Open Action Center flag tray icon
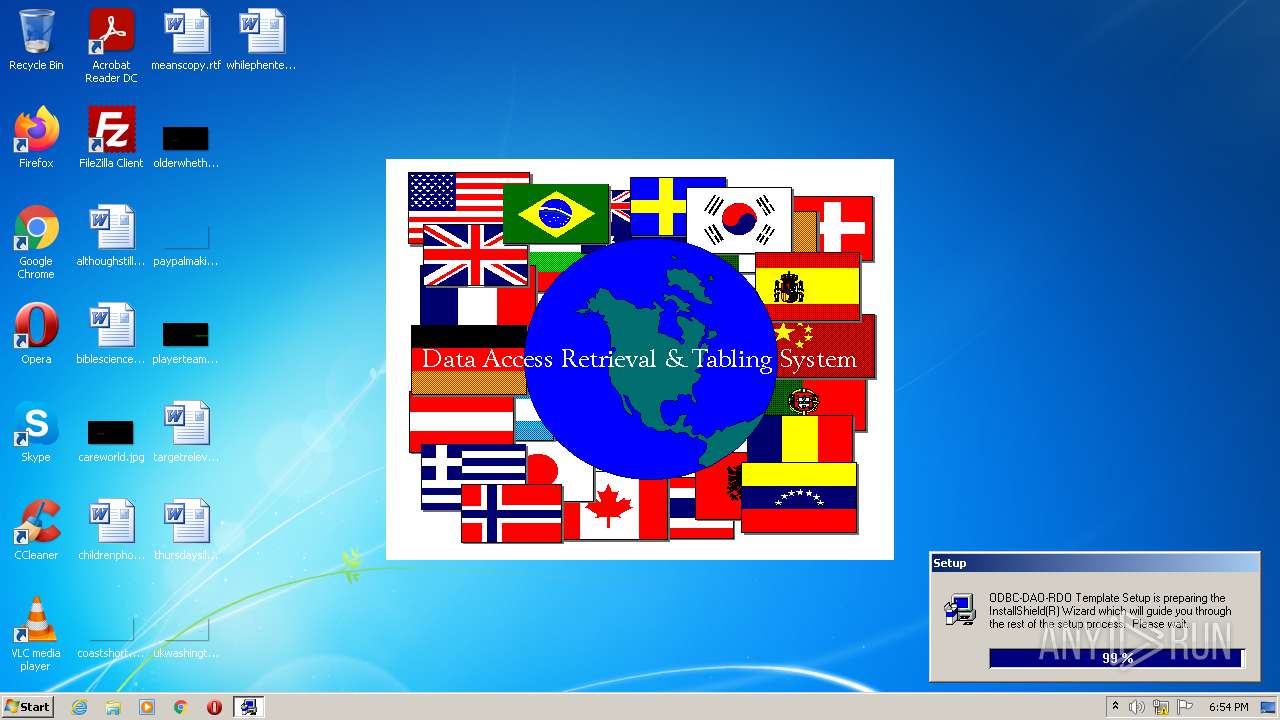The image size is (1280, 720). [1184, 707]
